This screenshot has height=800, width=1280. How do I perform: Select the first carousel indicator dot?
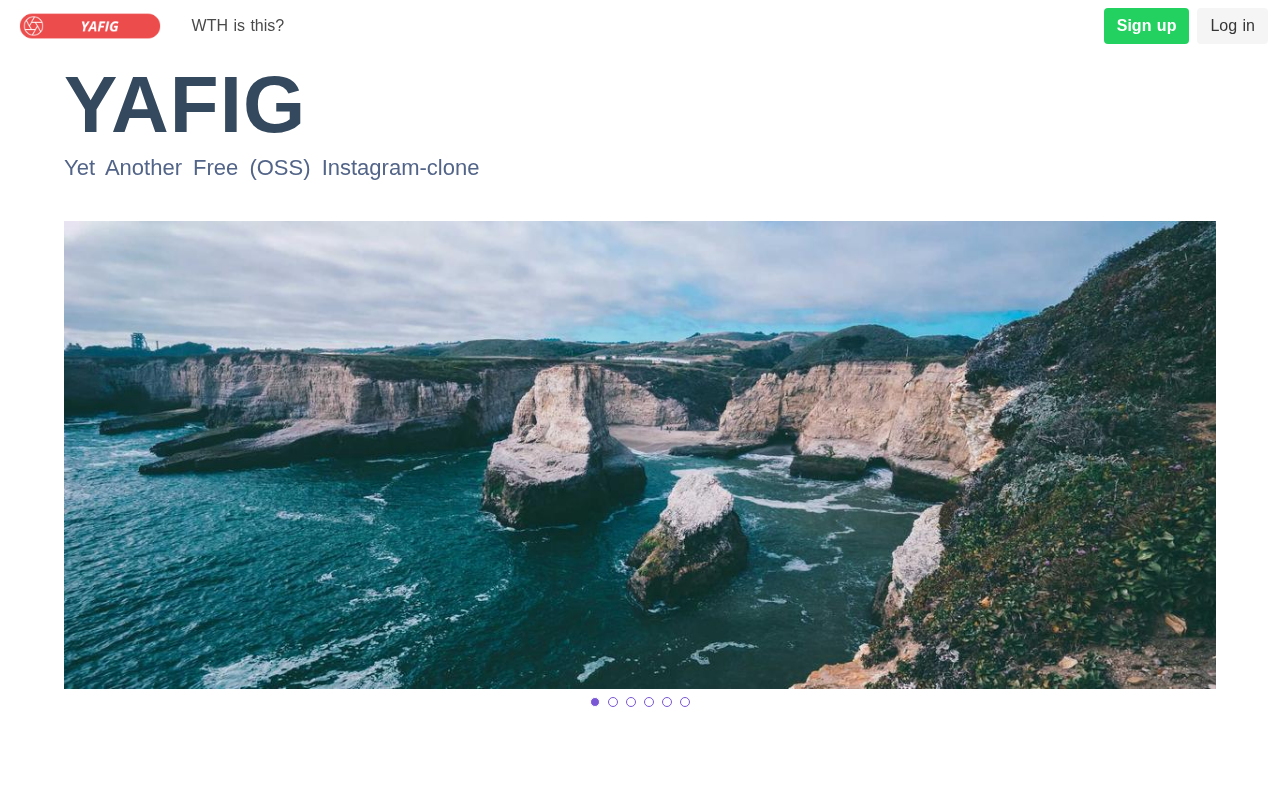(x=595, y=702)
